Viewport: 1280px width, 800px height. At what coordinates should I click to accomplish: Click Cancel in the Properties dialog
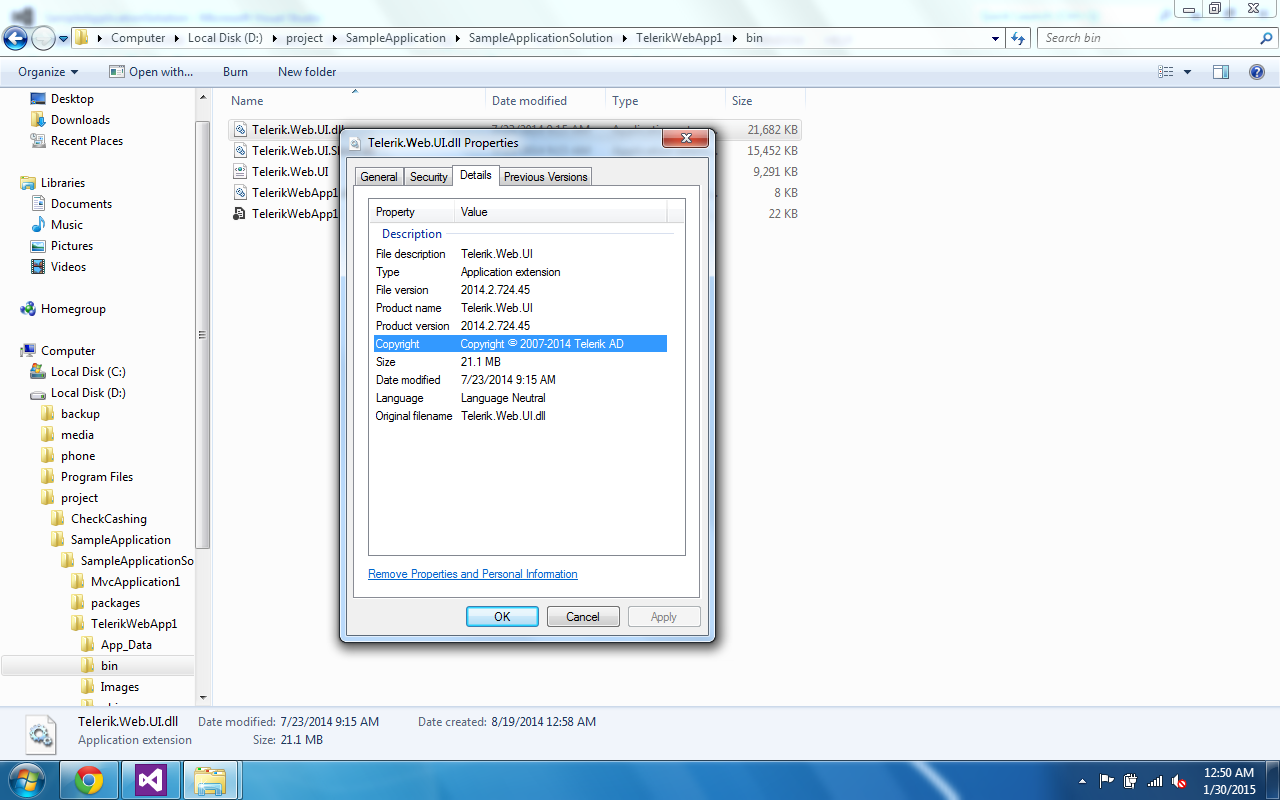583,617
